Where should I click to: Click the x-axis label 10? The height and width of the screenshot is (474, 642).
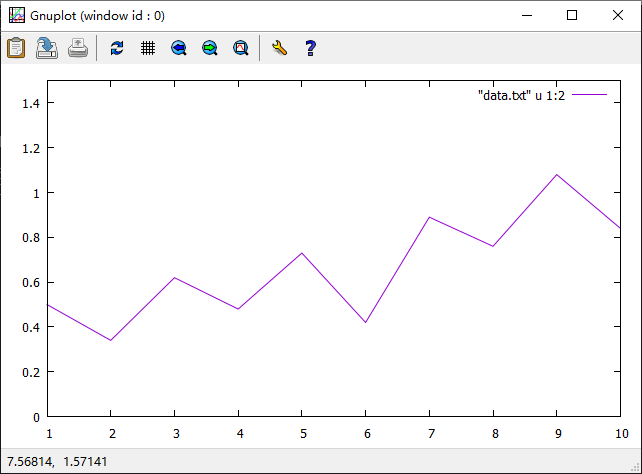622,433
